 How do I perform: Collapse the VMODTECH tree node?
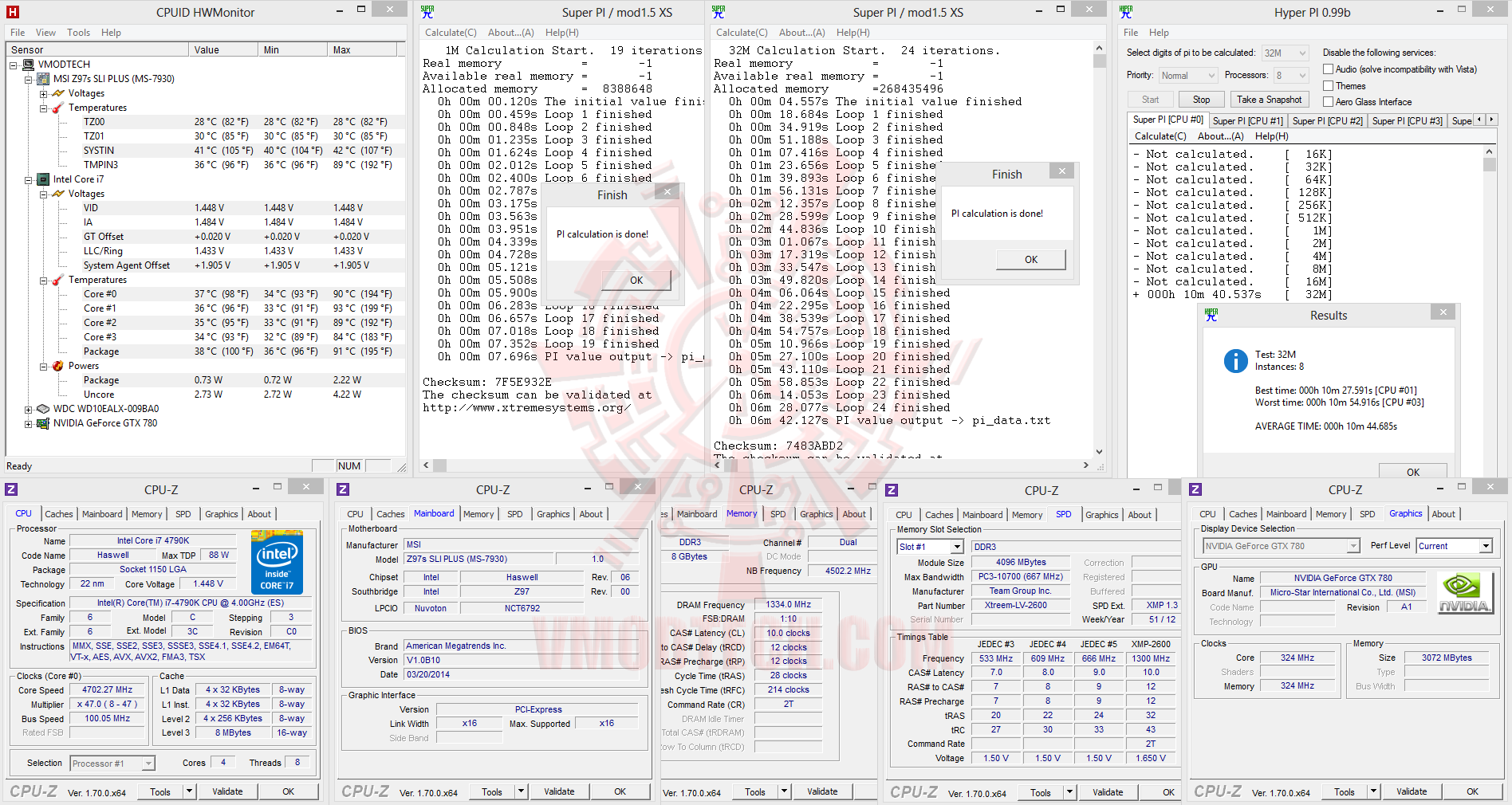pyautogui.click(x=14, y=65)
